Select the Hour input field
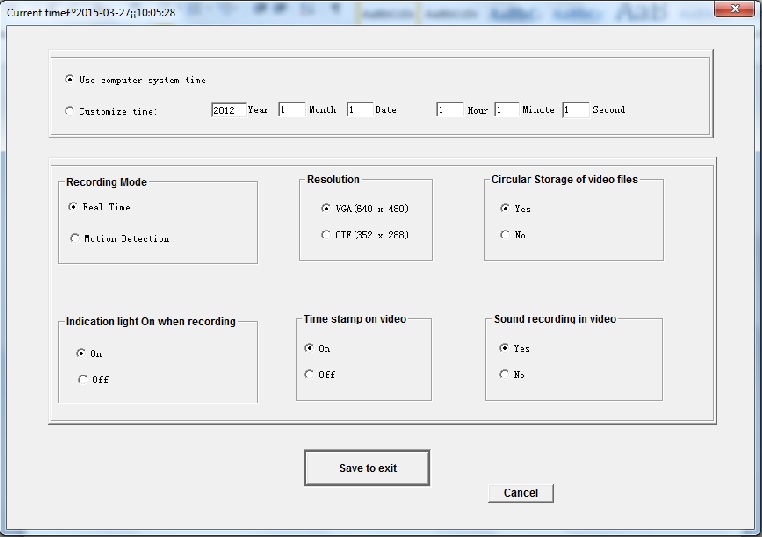 [x=450, y=110]
